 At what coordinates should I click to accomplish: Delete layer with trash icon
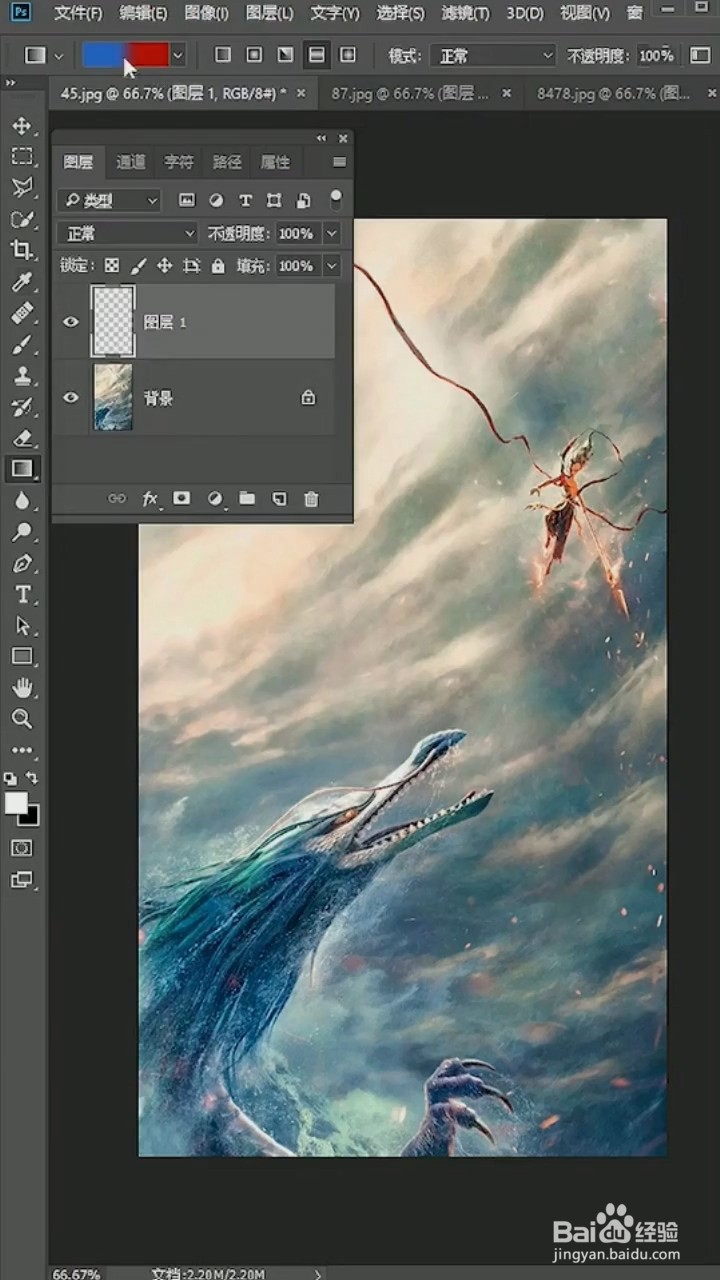click(x=311, y=498)
